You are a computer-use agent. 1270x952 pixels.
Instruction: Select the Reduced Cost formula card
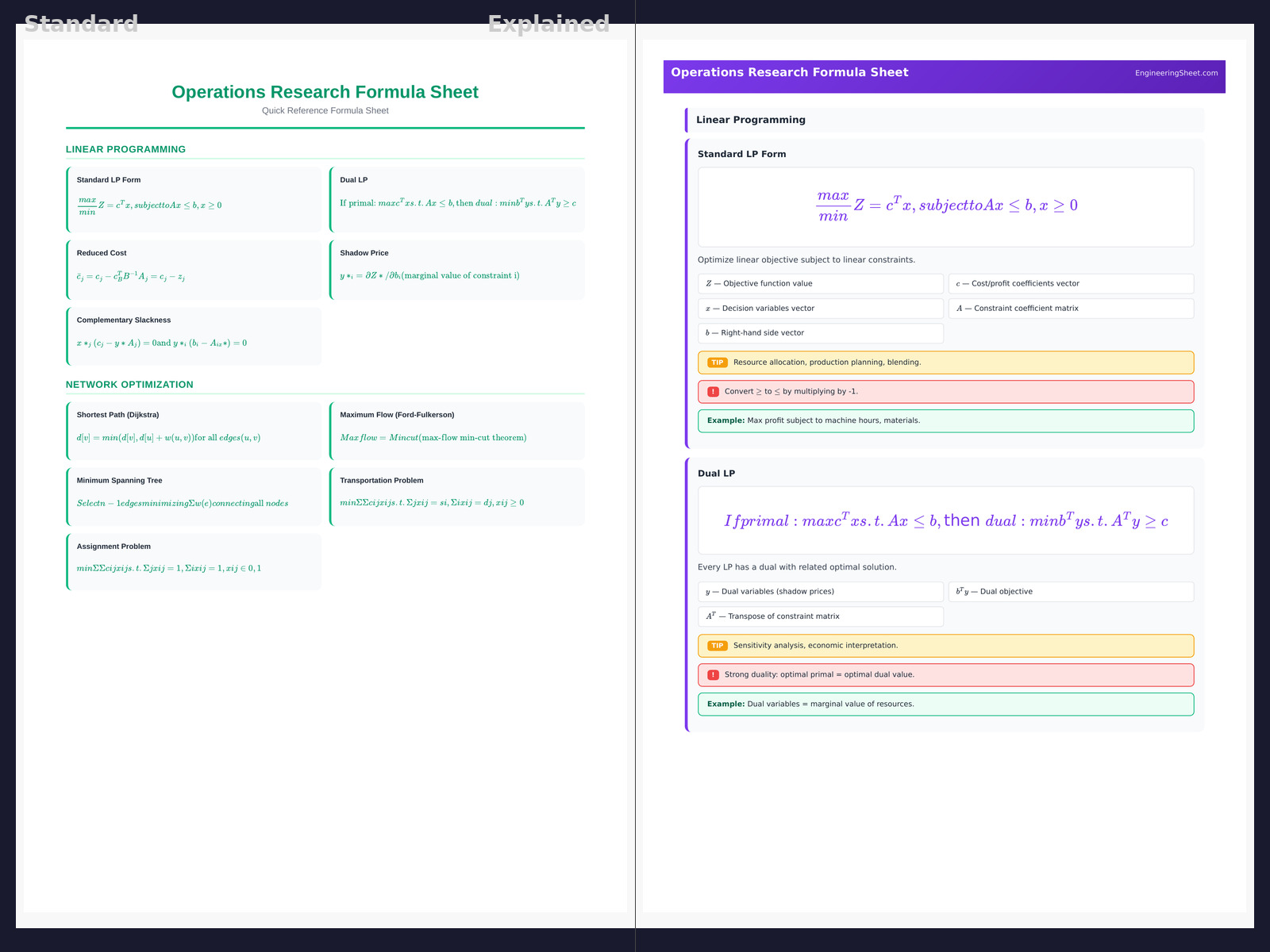click(x=194, y=270)
